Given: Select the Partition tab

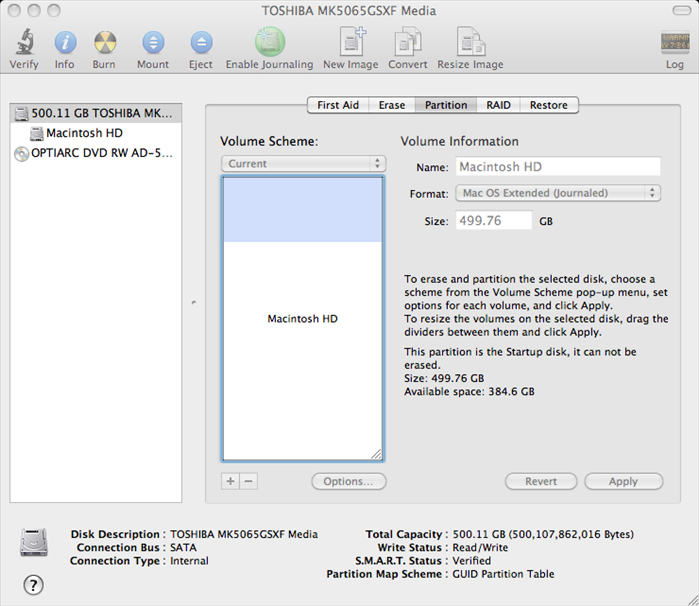Looking at the screenshot, I should [x=446, y=105].
